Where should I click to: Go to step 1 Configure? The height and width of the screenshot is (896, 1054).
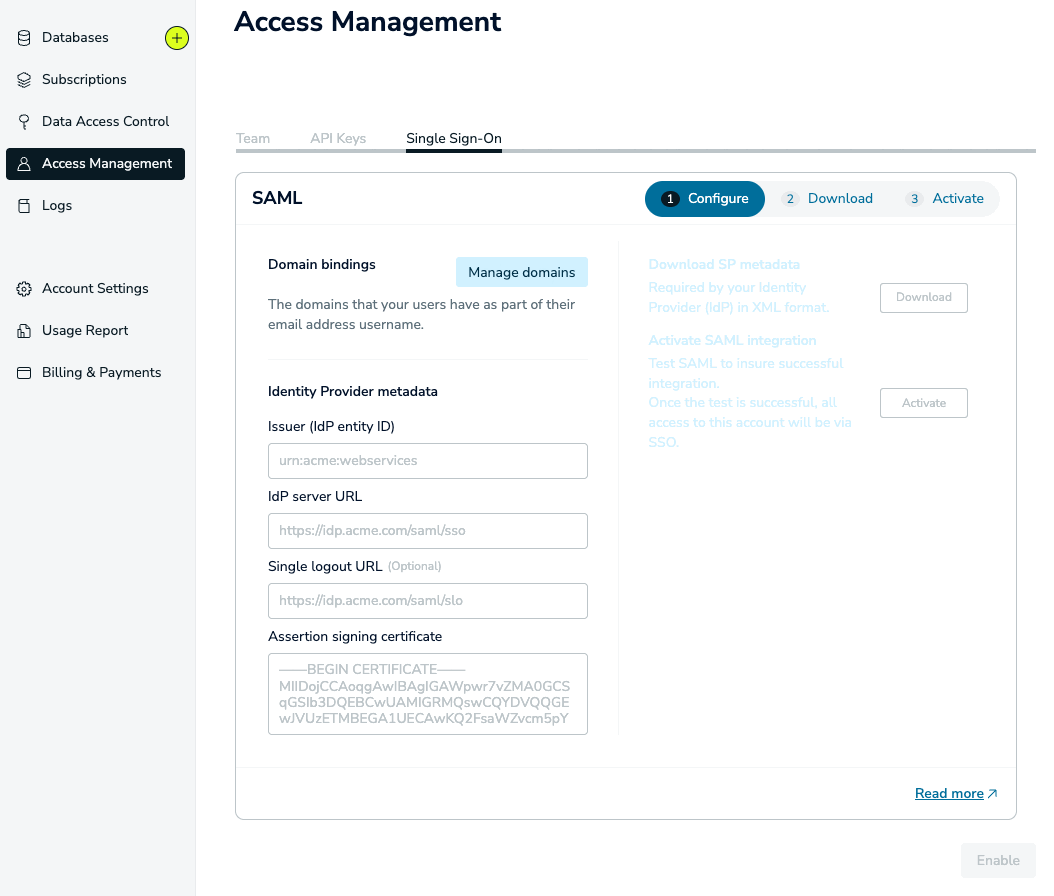pyautogui.click(x=705, y=199)
